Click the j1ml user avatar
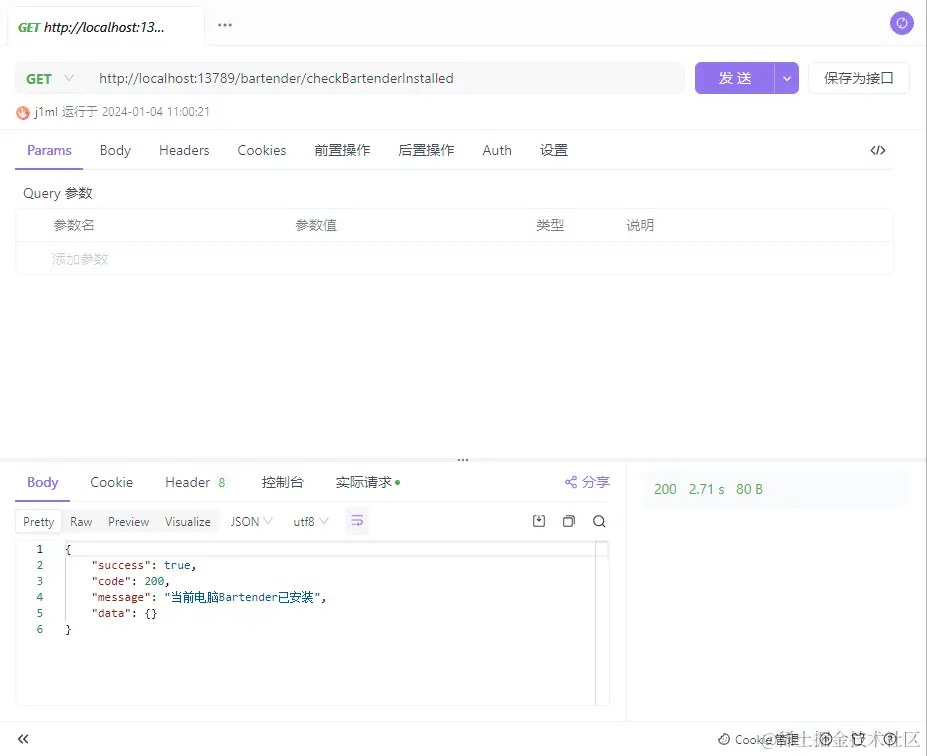The width and height of the screenshot is (927, 756). 23,112
